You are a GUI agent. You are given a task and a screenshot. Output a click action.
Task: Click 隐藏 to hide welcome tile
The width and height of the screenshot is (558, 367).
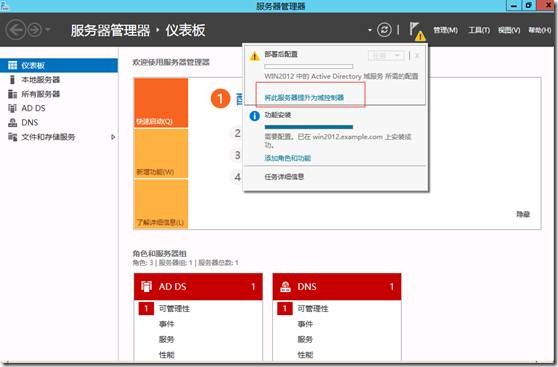pyautogui.click(x=523, y=214)
